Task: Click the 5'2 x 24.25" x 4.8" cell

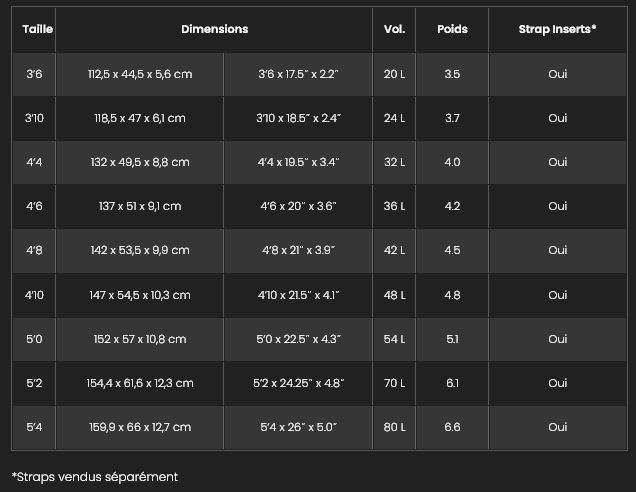Action: (x=298, y=383)
